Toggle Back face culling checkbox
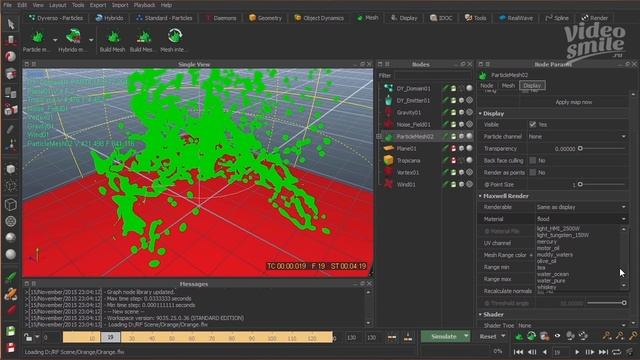The image size is (640, 360). 533,160
